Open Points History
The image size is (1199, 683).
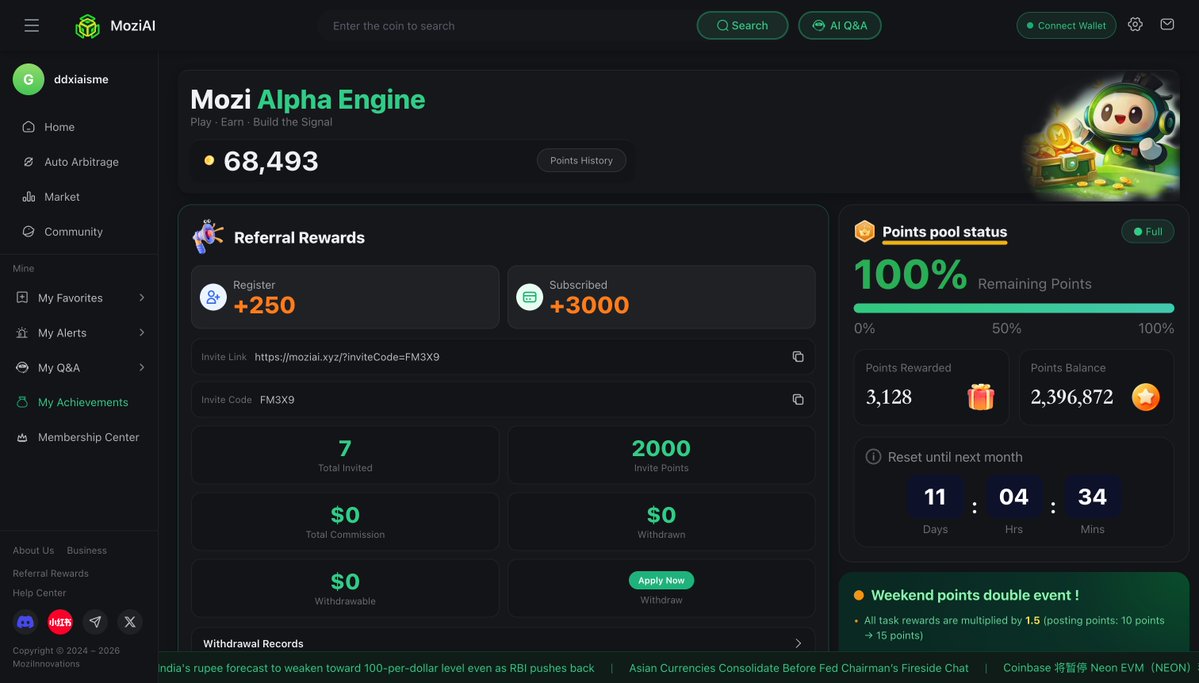581,161
